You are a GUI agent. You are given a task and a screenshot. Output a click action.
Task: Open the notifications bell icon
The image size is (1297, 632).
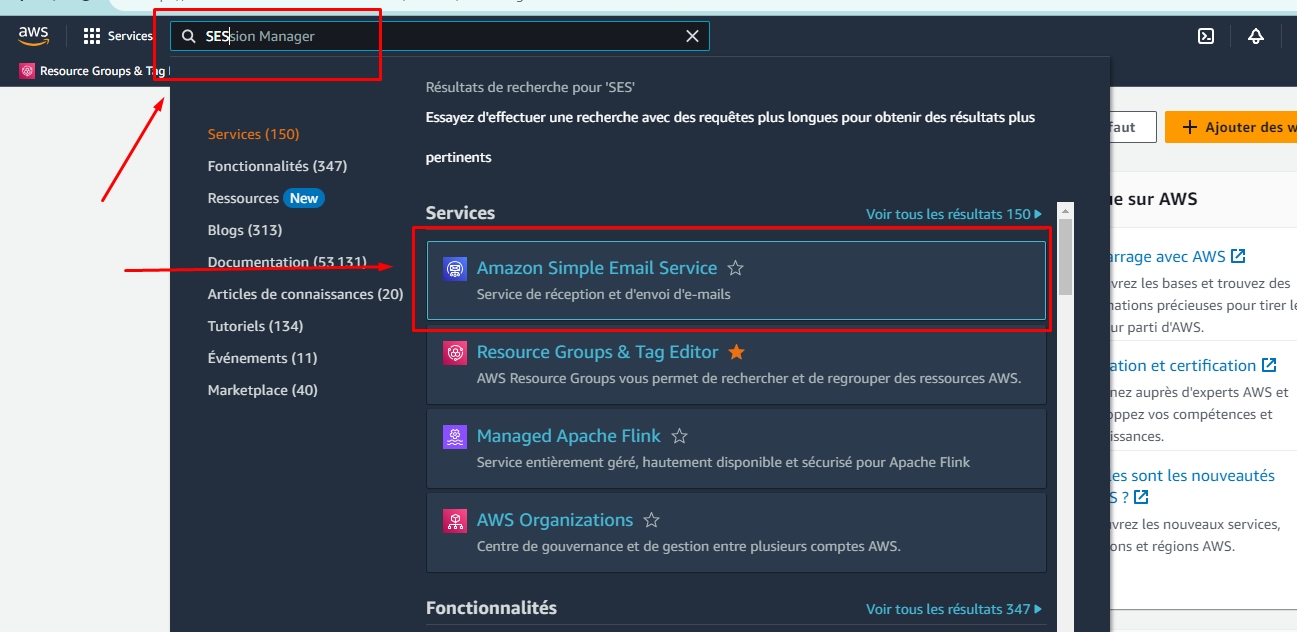click(1256, 36)
